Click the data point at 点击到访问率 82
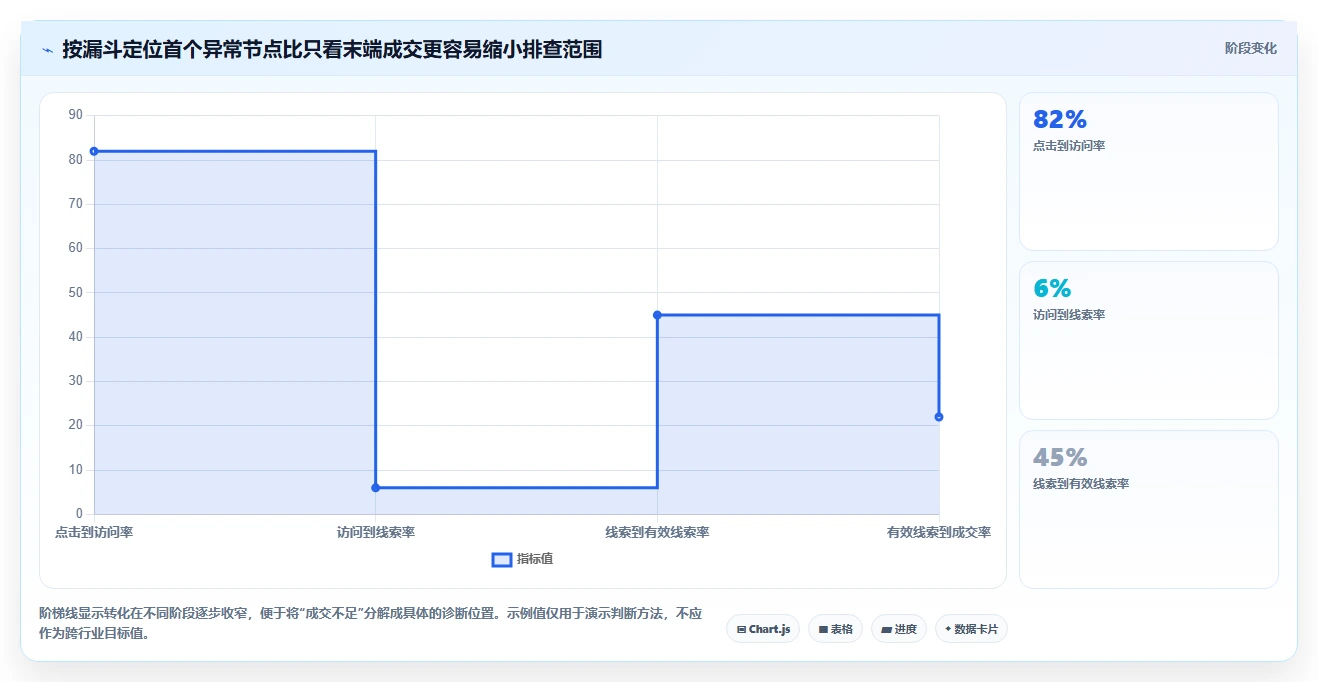Screen dimensions: 1318x682 pos(94,151)
